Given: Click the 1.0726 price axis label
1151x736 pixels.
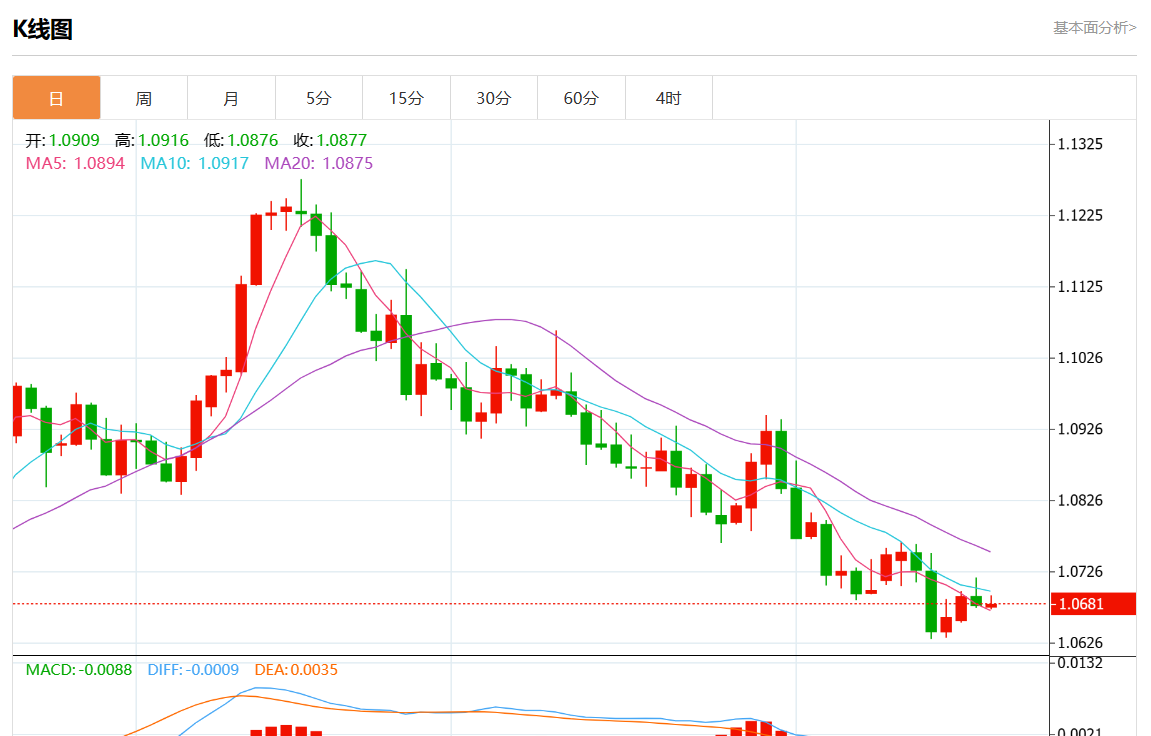Looking at the screenshot, I should pyautogui.click(x=1080, y=571).
